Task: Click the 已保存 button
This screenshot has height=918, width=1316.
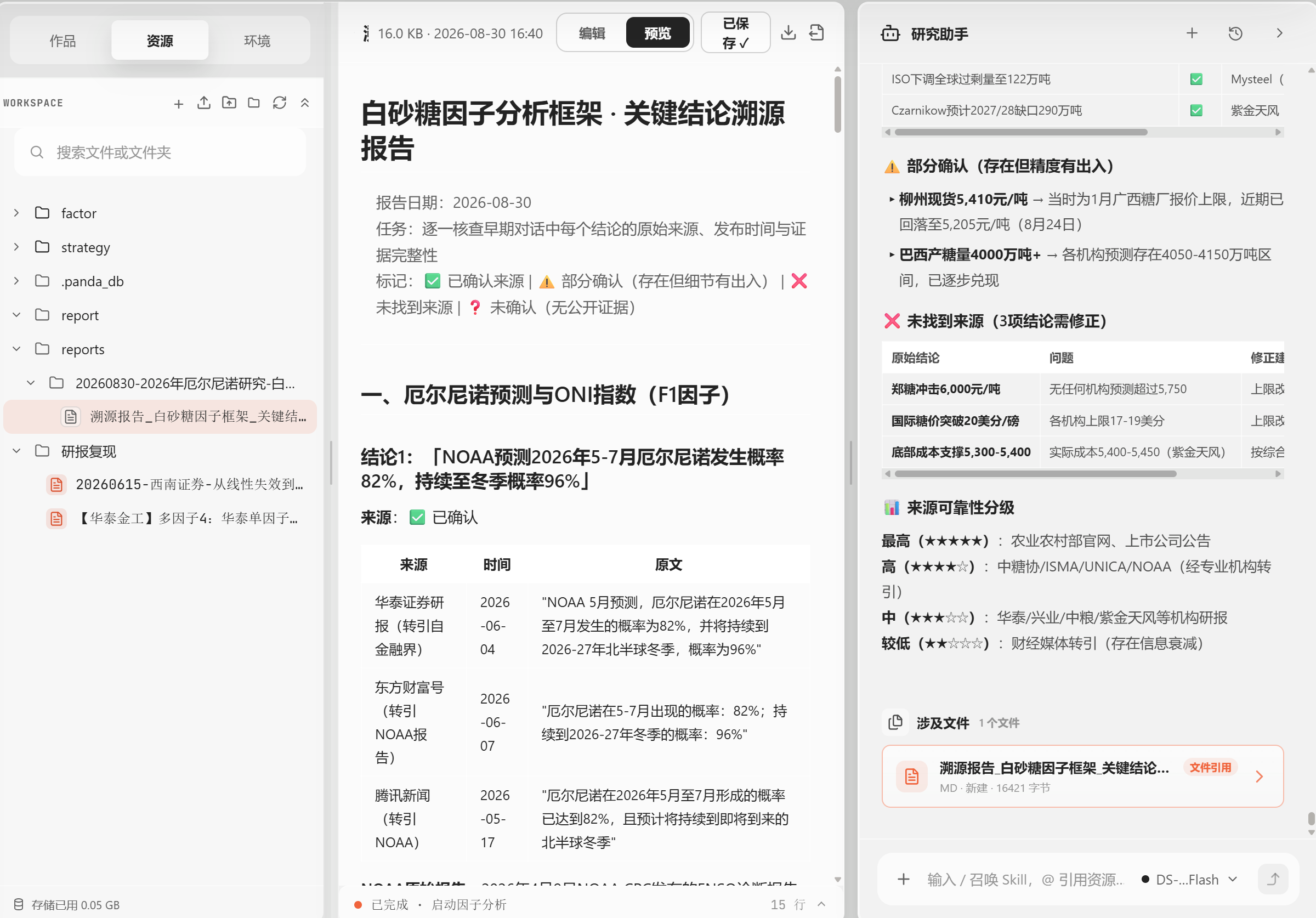Action: pyautogui.click(x=735, y=33)
